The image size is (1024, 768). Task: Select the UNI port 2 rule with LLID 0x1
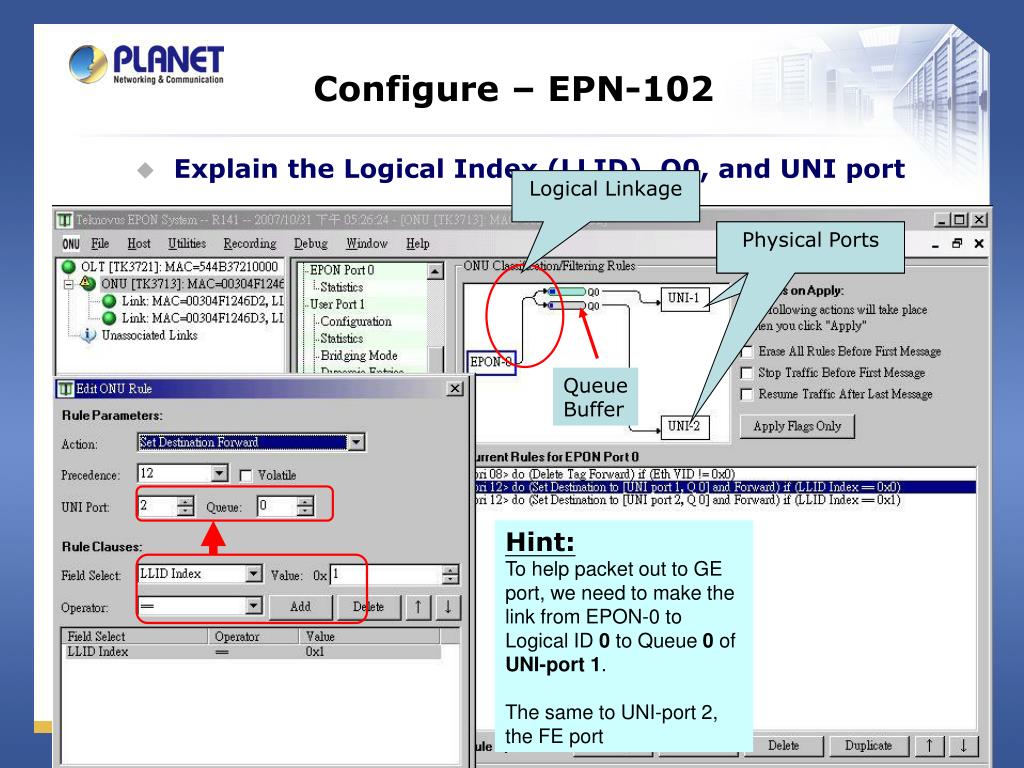click(725, 500)
